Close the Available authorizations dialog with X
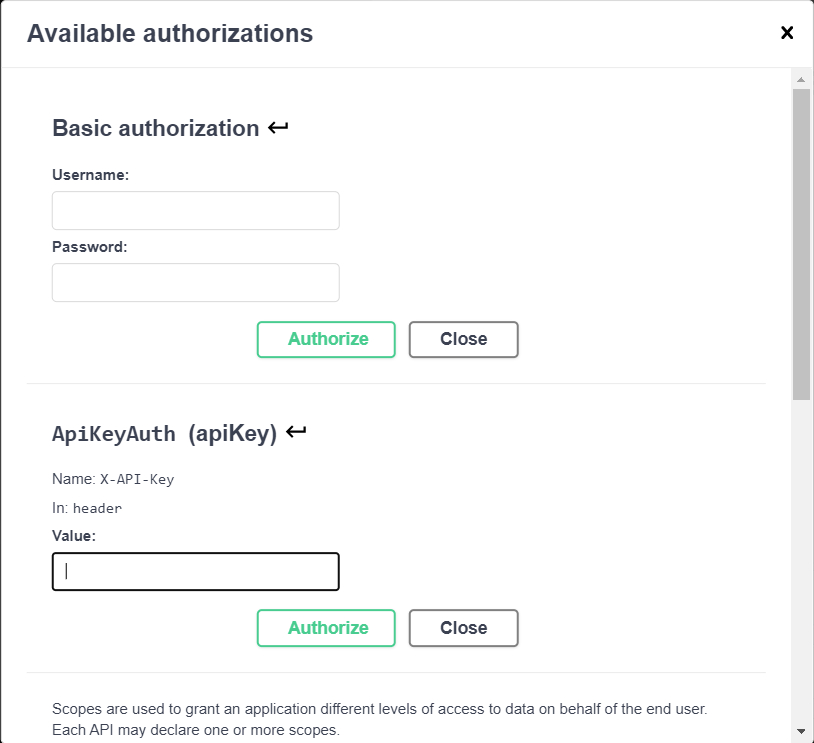The height and width of the screenshot is (743, 814). click(786, 33)
